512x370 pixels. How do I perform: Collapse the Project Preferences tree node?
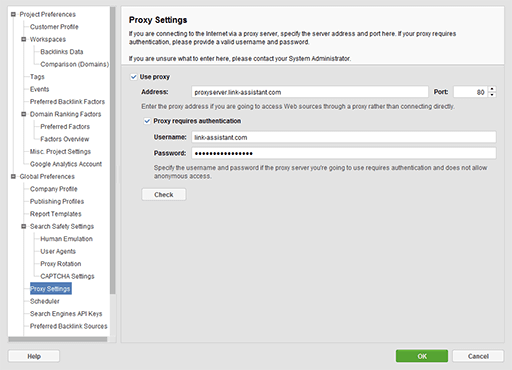point(13,14)
